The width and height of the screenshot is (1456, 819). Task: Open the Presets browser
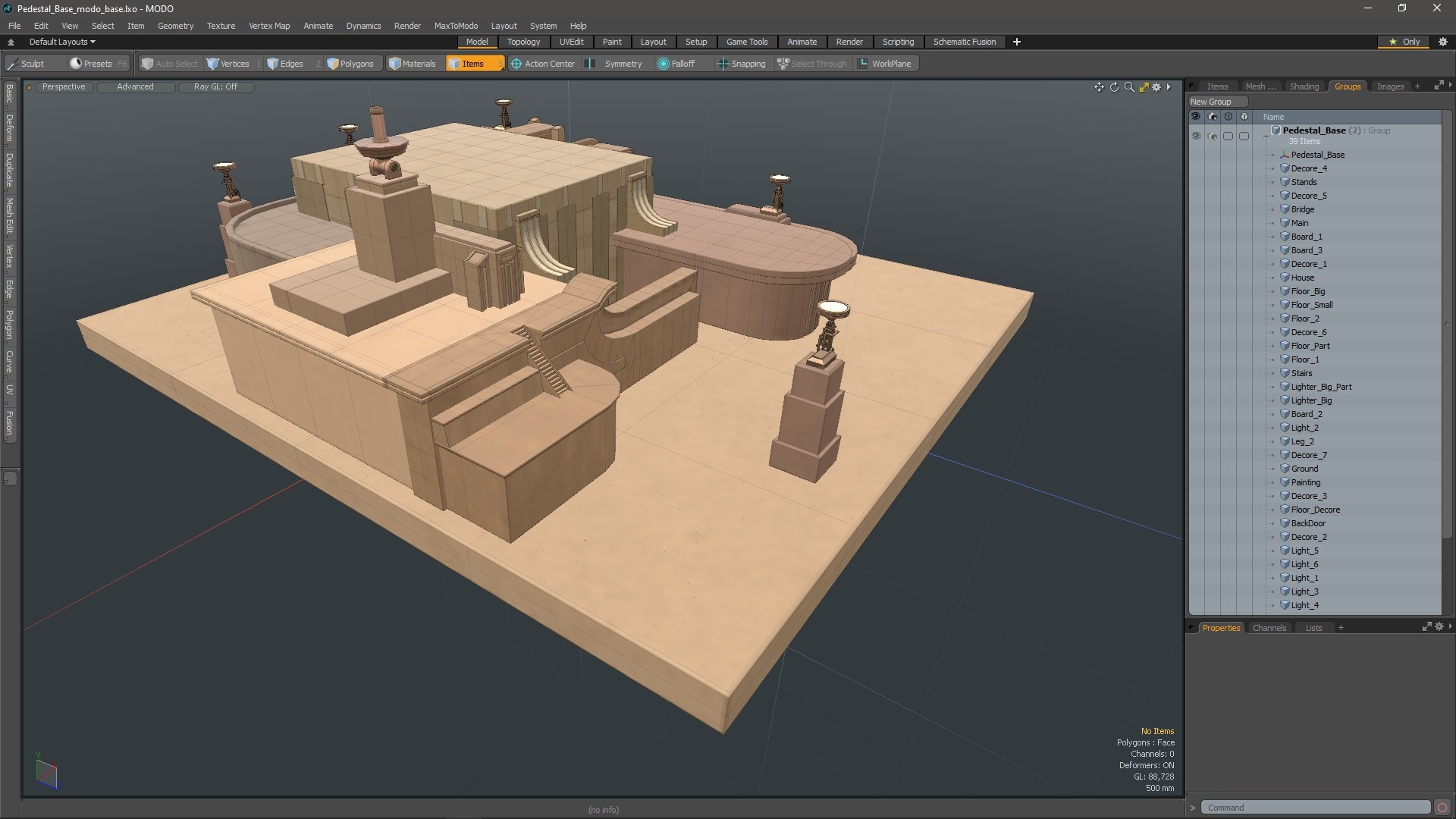[x=97, y=64]
